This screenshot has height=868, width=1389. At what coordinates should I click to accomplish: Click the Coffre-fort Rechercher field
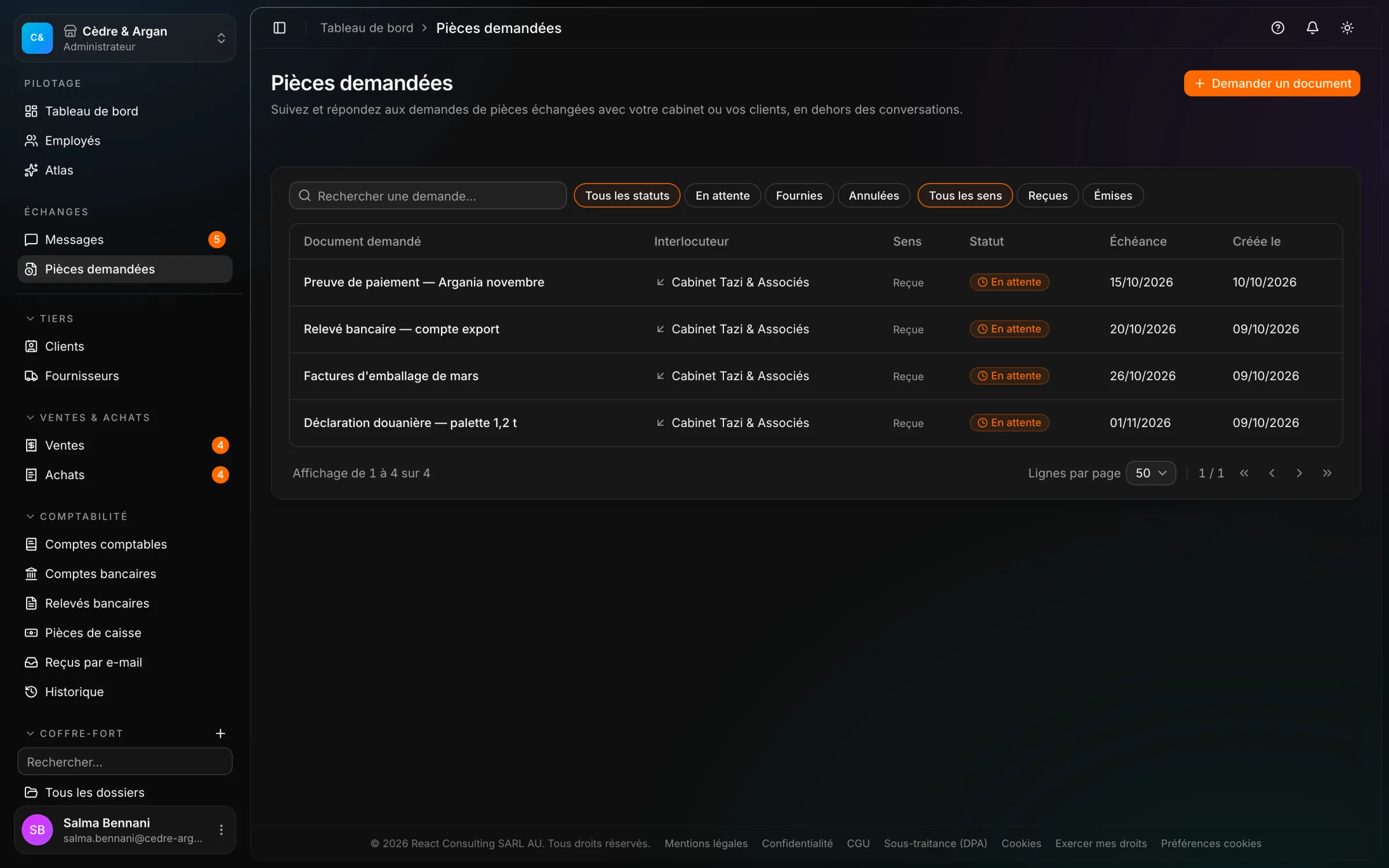coord(125,762)
